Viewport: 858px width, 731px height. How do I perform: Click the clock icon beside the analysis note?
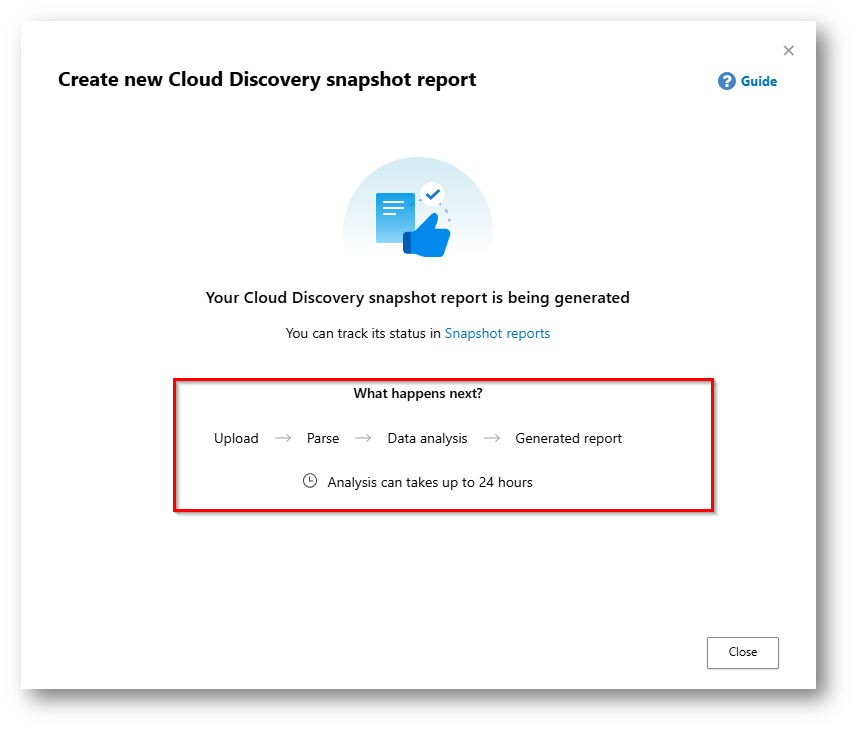(310, 481)
